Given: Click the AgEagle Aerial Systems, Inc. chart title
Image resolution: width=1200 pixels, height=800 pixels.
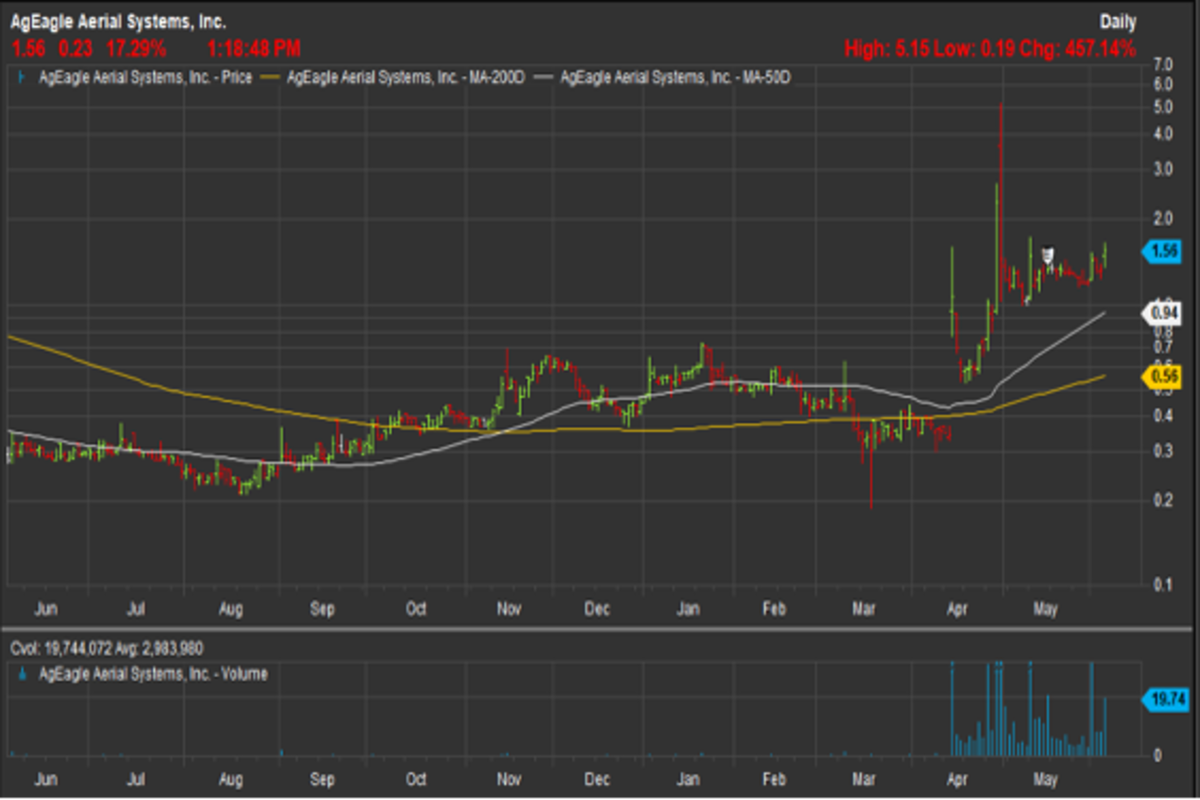Looking at the screenshot, I should [118, 21].
